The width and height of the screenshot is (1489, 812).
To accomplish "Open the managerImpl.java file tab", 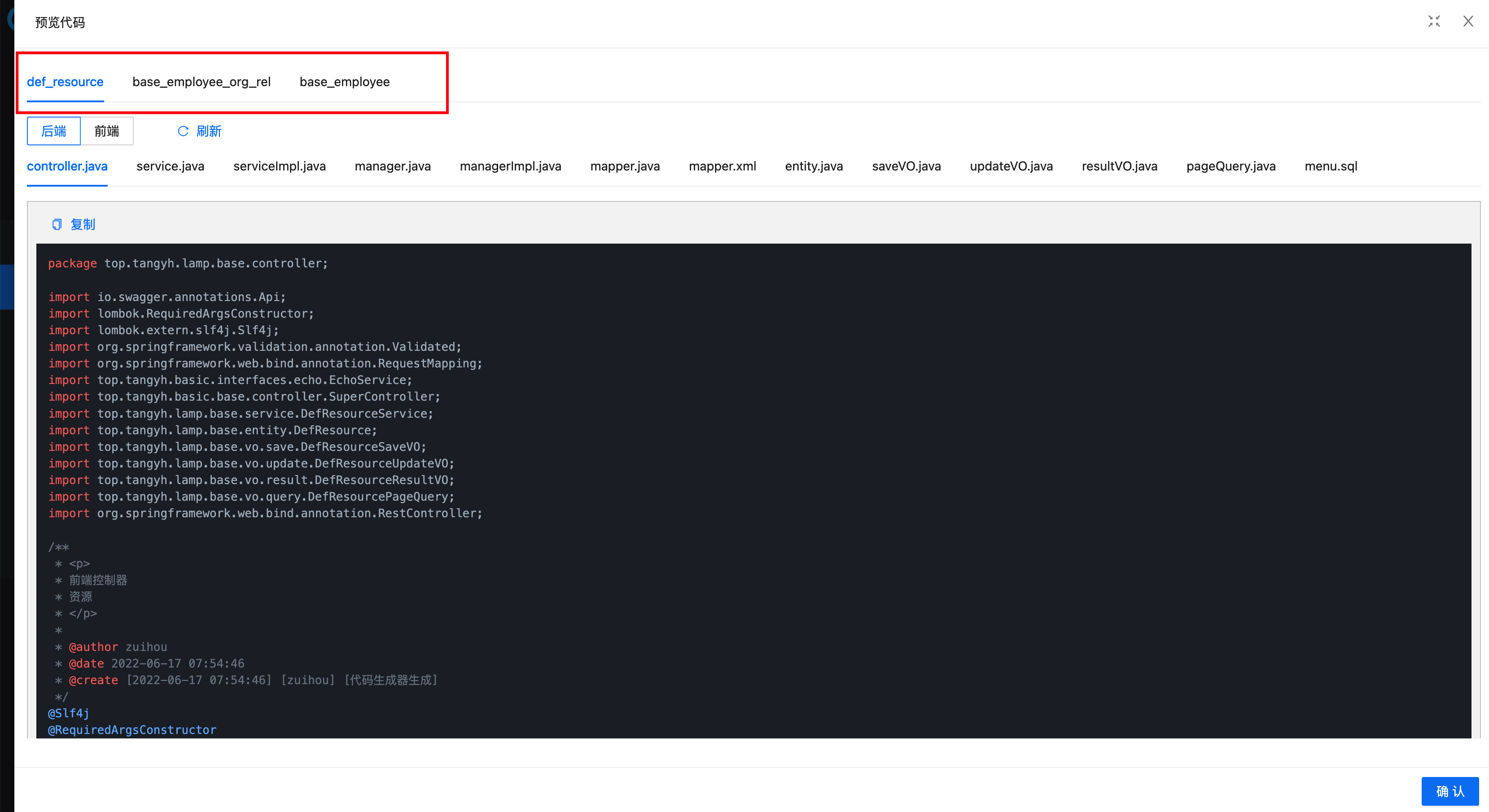I will tap(510, 166).
